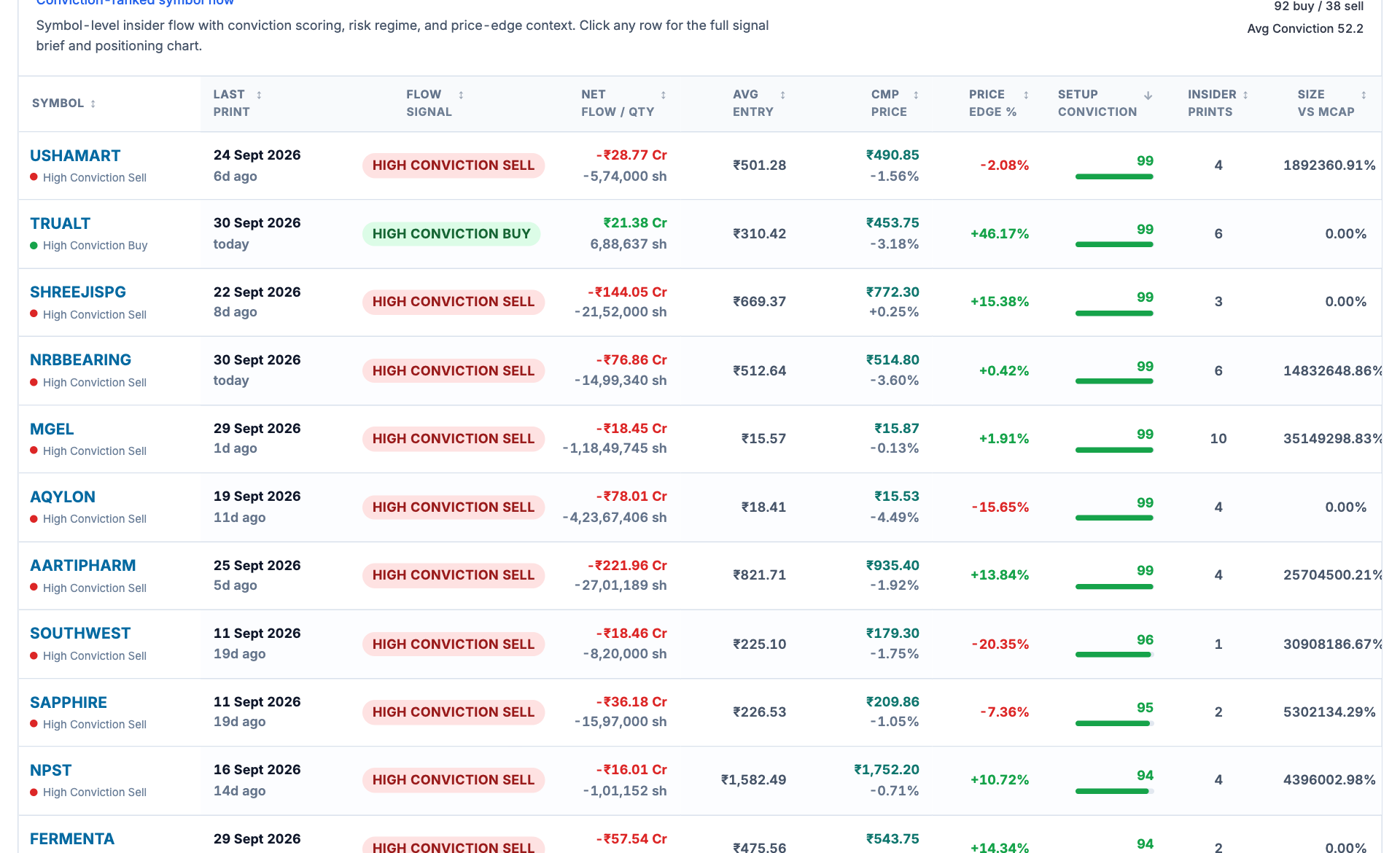This screenshot has width=1400, height=853.
Task: Sort by Price Edge % arrow icon
Action: click(1026, 95)
